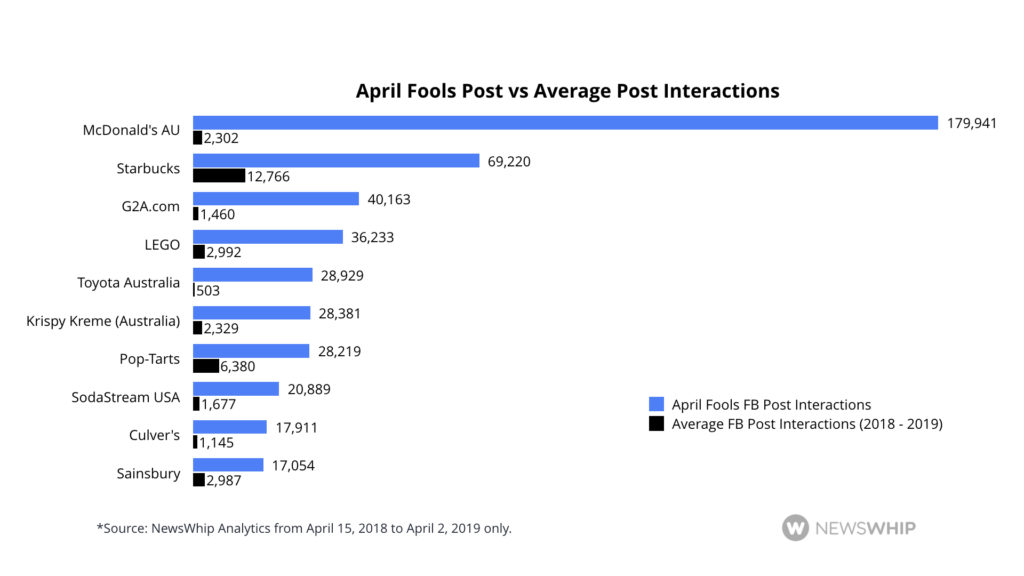Select the LEGO April Fools bar
Viewport: 1024px width, 576px height.
pos(268,237)
